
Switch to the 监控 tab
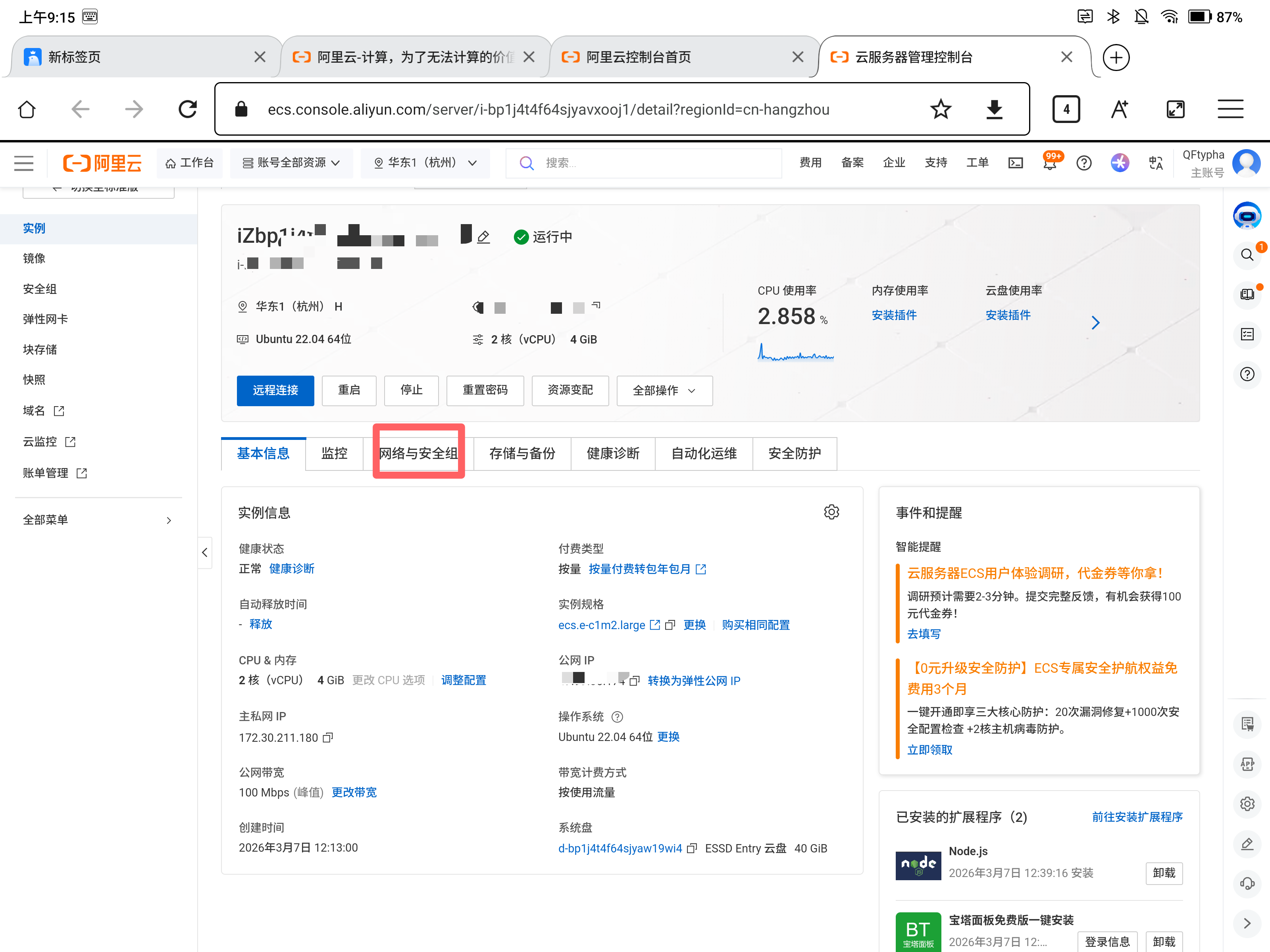(334, 453)
